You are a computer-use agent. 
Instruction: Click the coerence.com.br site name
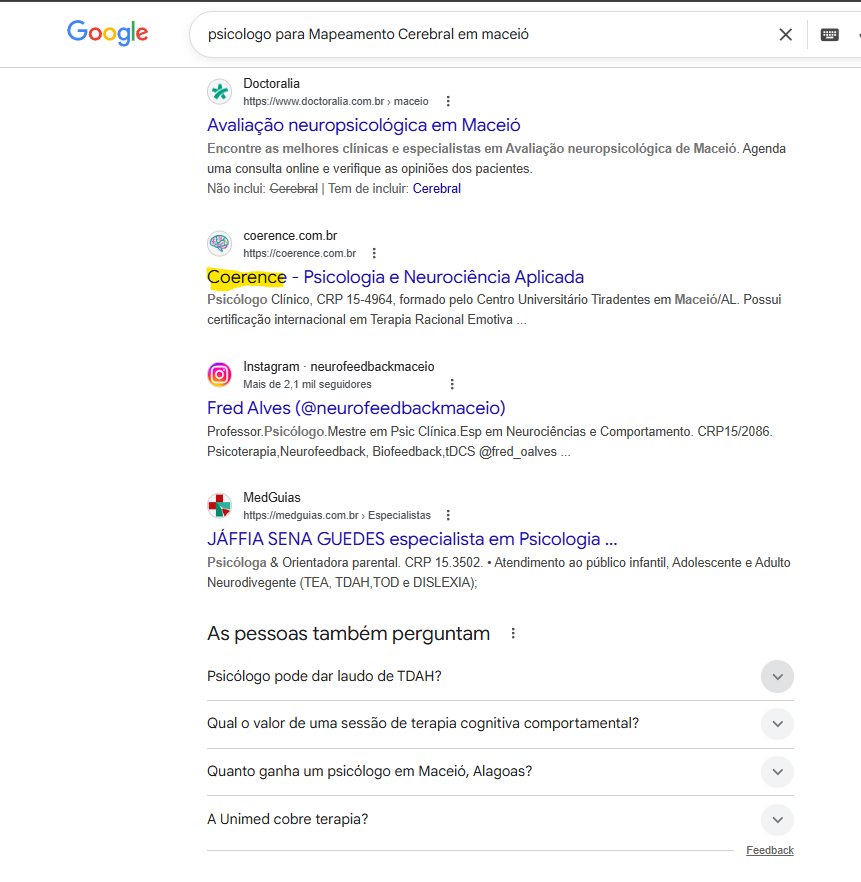tap(290, 235)
